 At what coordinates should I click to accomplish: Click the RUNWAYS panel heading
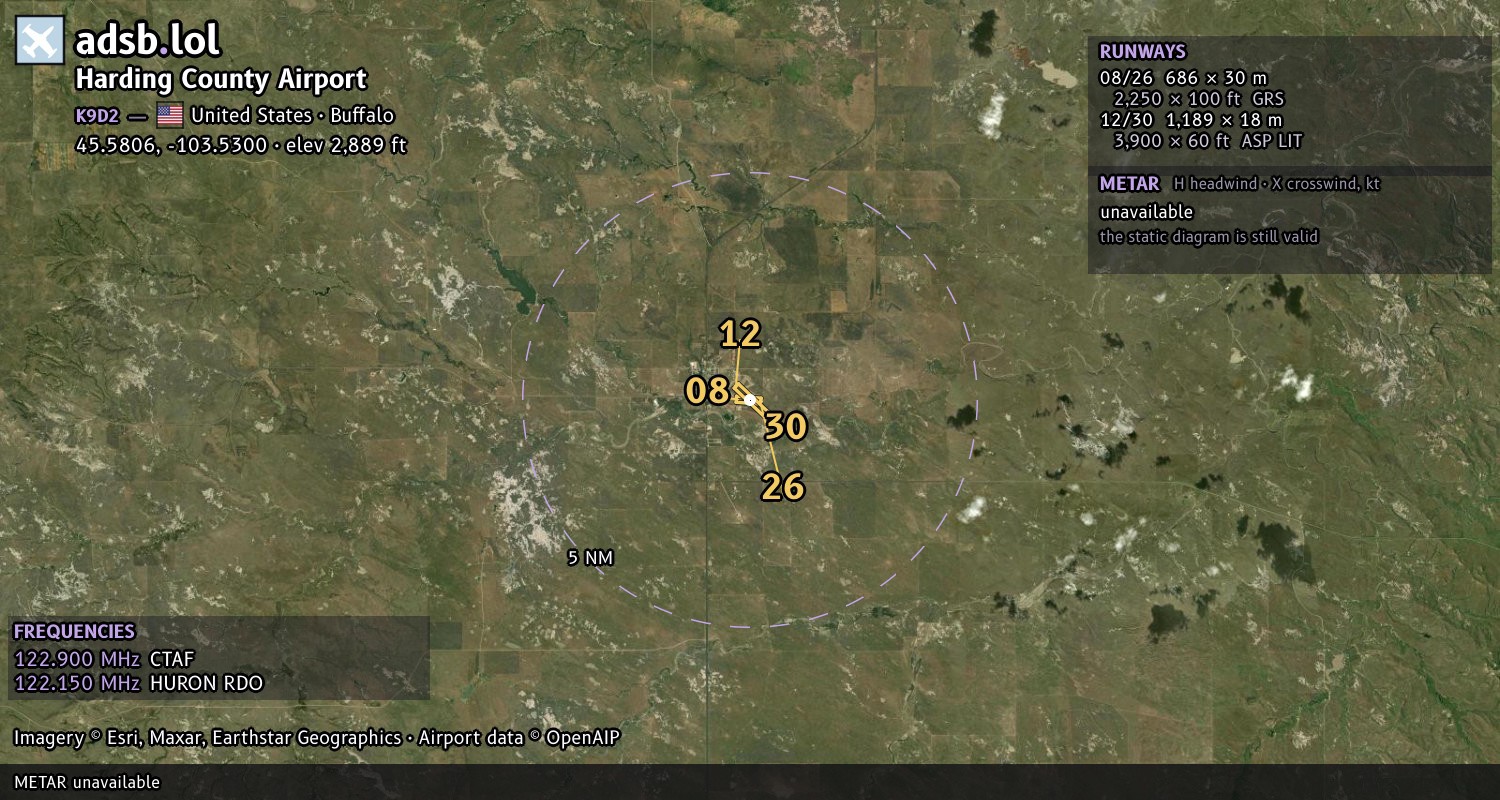(x=1142, y=52)
